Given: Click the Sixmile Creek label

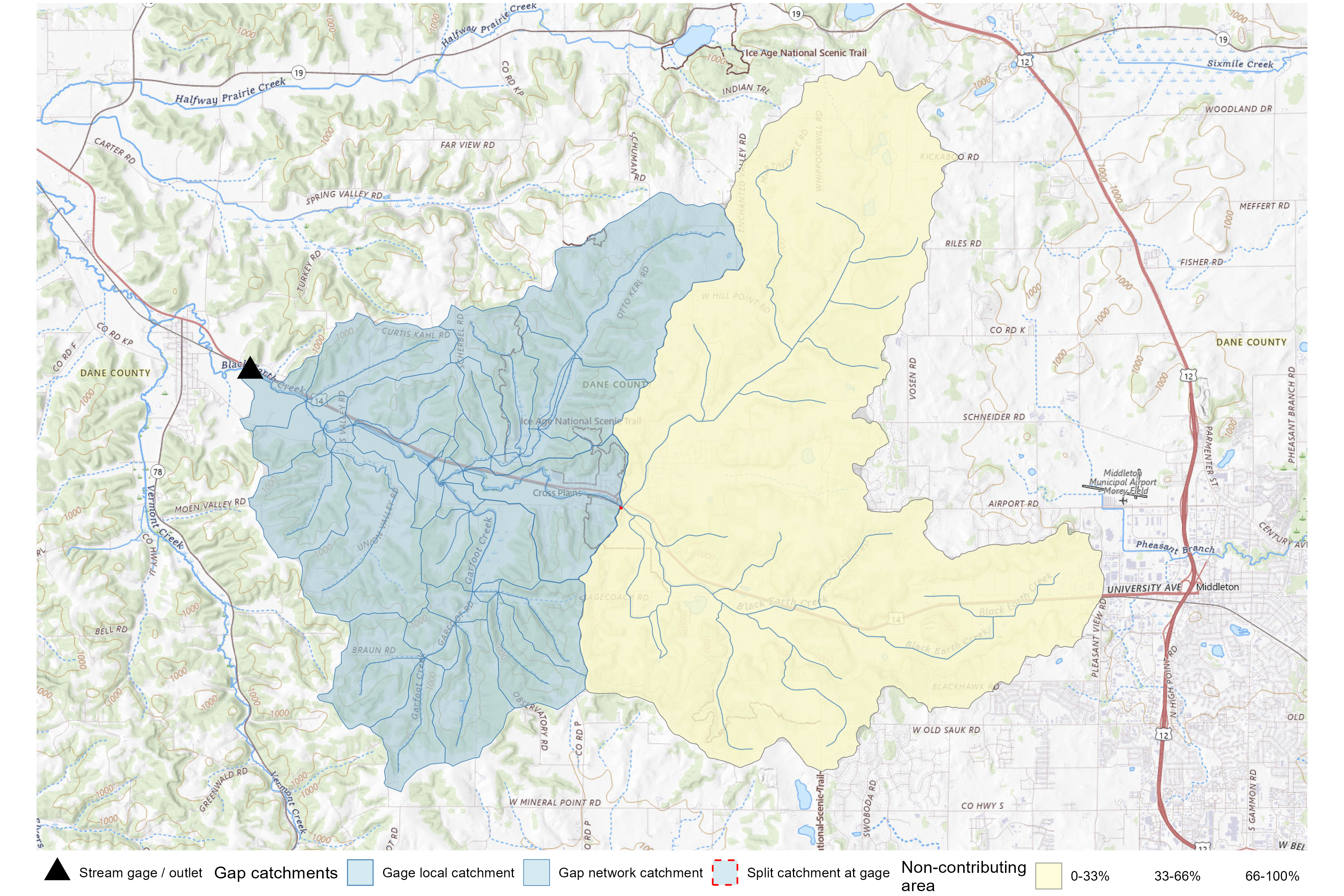Looking at the screenshot, I should (x=1240, y=64).
